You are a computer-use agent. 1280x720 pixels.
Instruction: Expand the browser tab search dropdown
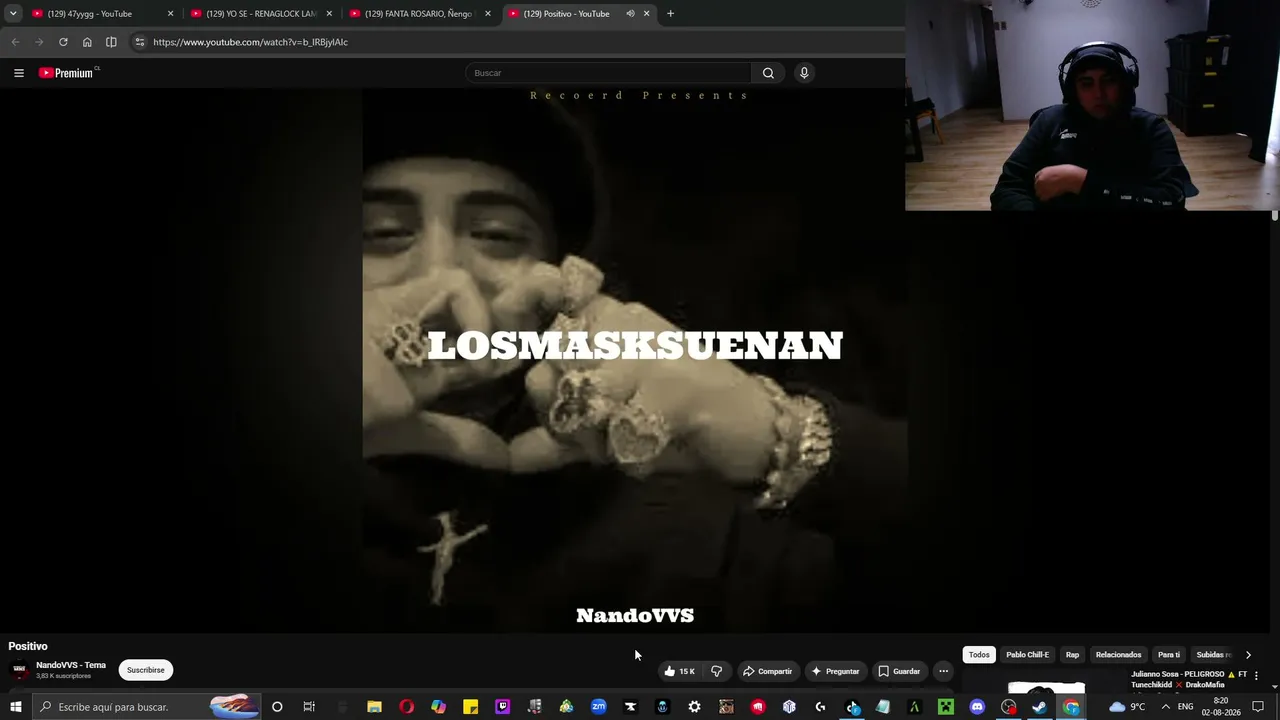[x=13, y=14]
